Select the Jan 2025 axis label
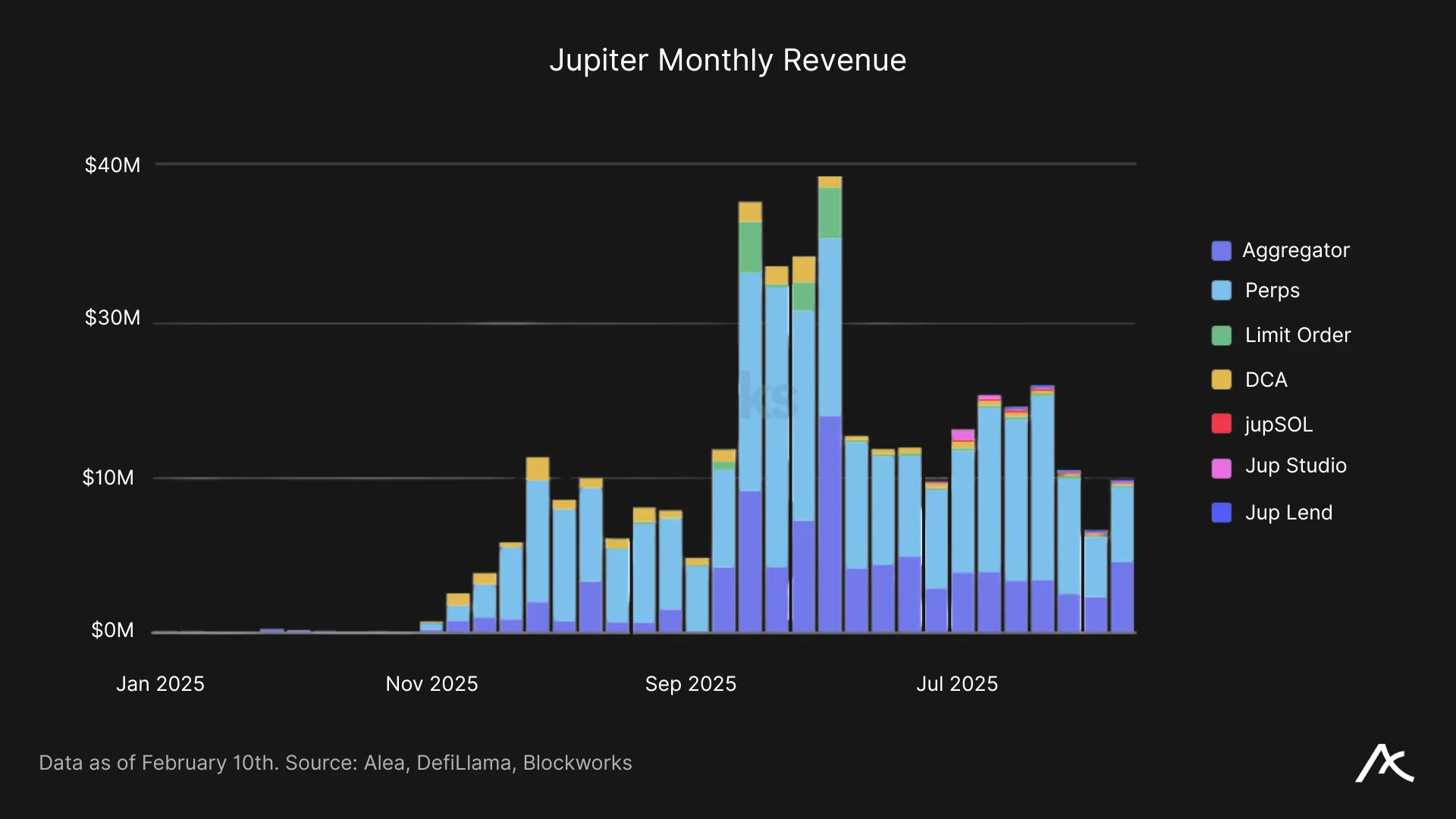 [160, 683]
